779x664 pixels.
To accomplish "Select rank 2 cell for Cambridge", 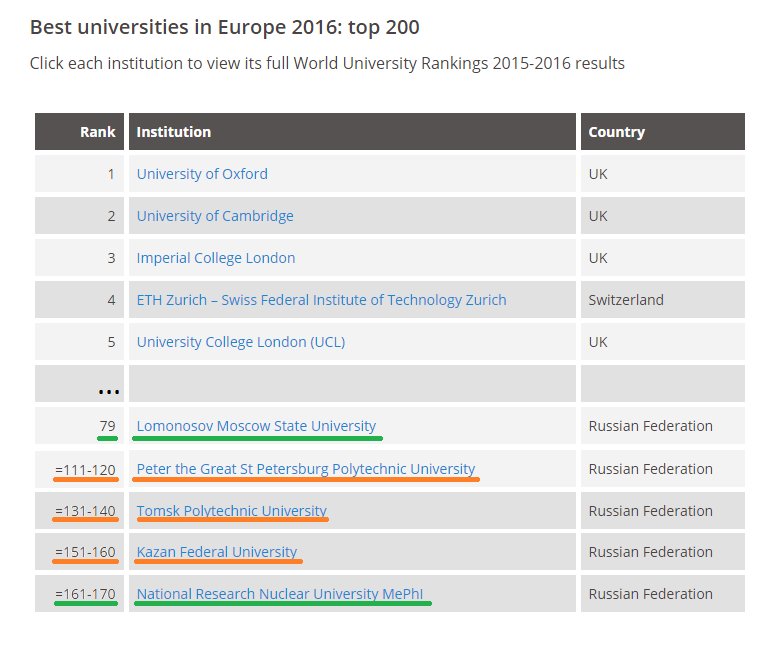I will (x=79, y=216).
